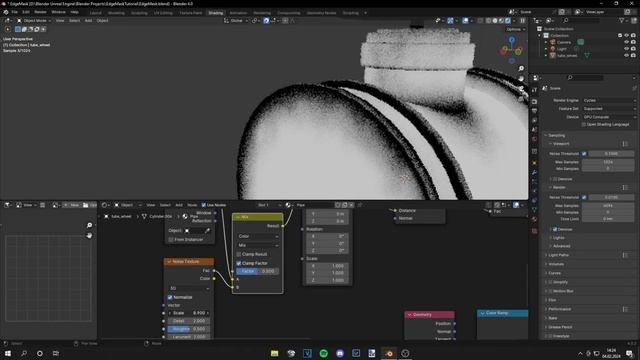Open Discord from the taskbar
Image resolution: width=640 pixels, height=360 pixels.
[340, 353]
